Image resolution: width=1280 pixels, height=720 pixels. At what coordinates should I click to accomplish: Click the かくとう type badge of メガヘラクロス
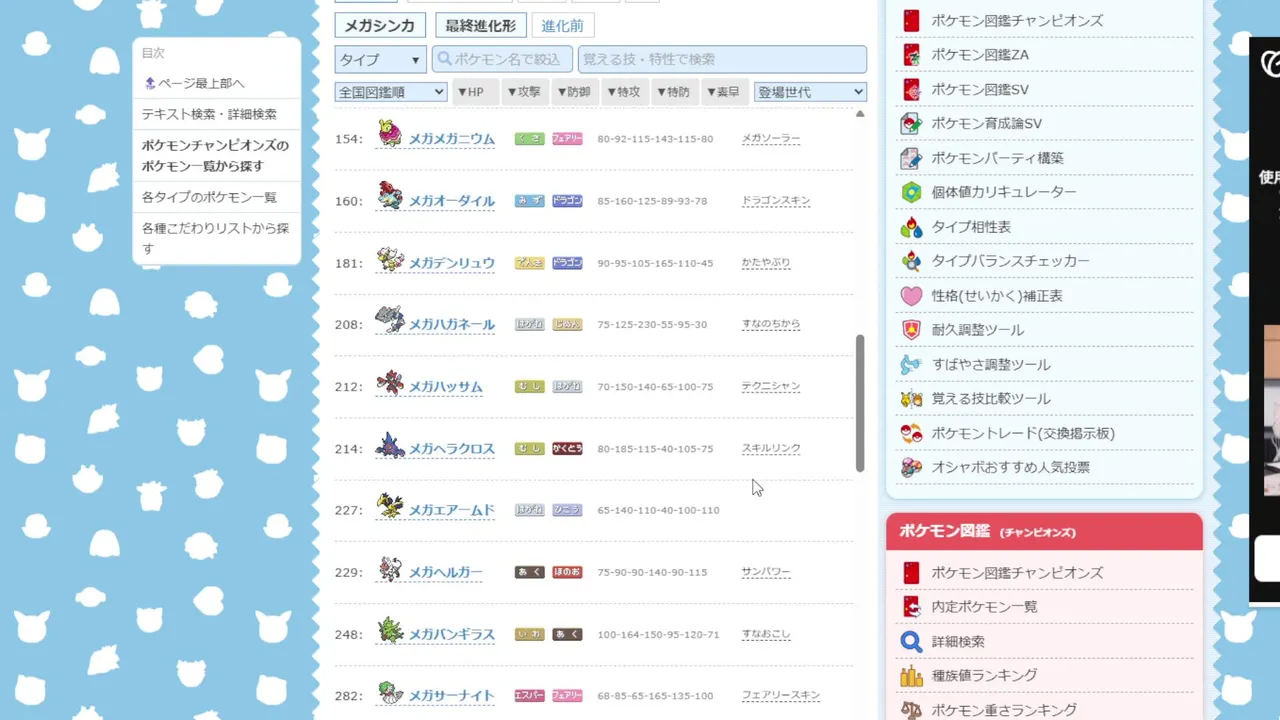tap(567, 449)
